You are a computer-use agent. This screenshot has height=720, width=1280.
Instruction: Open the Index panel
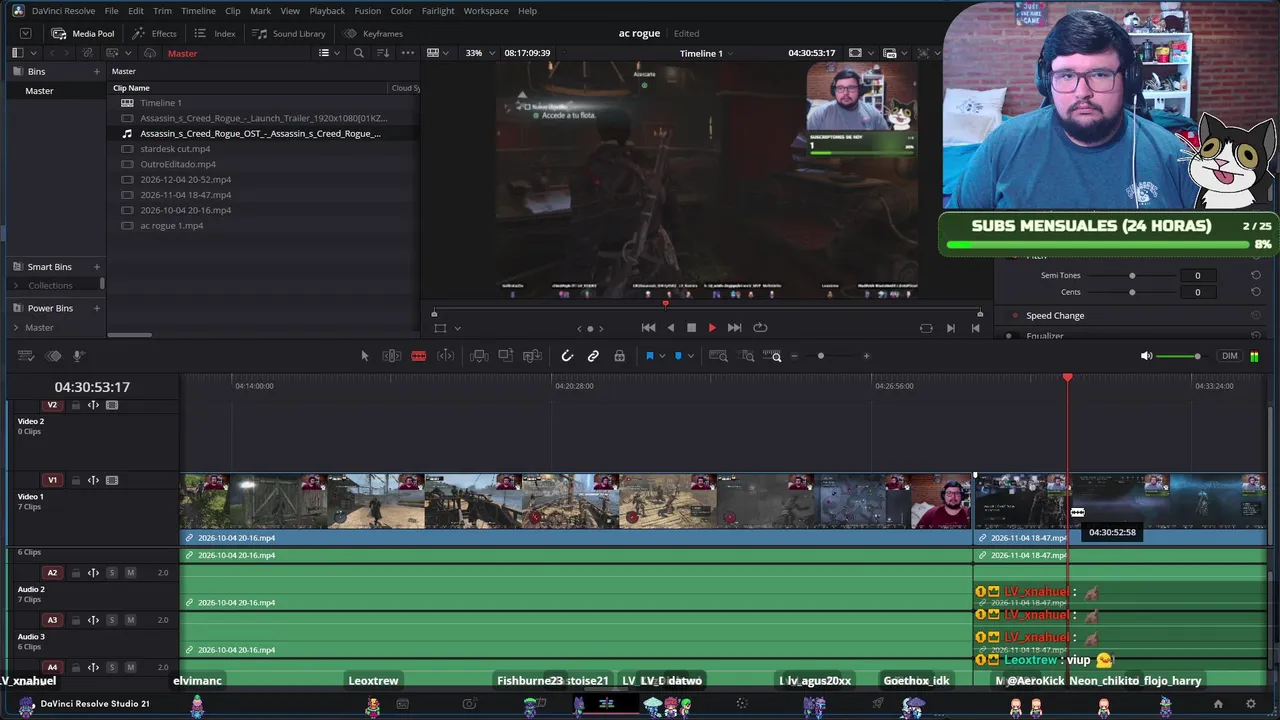tap(215, 33)
